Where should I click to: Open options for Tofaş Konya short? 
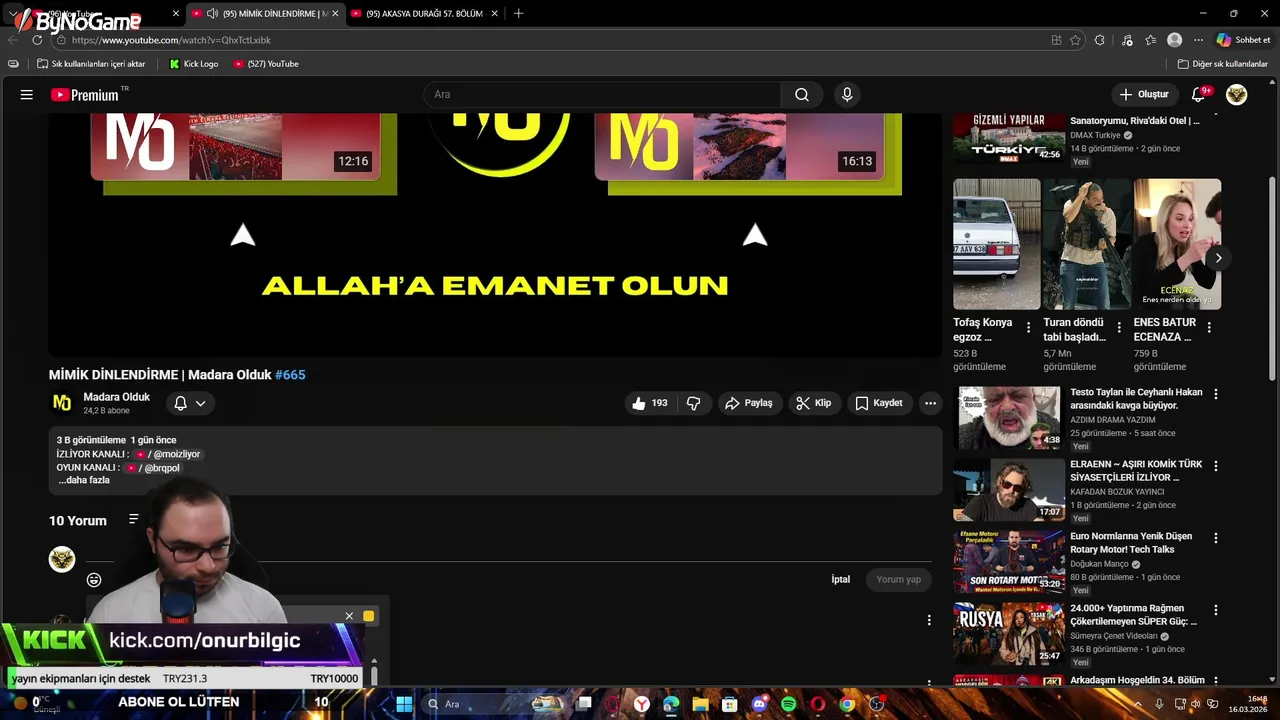pos(1028,327)
